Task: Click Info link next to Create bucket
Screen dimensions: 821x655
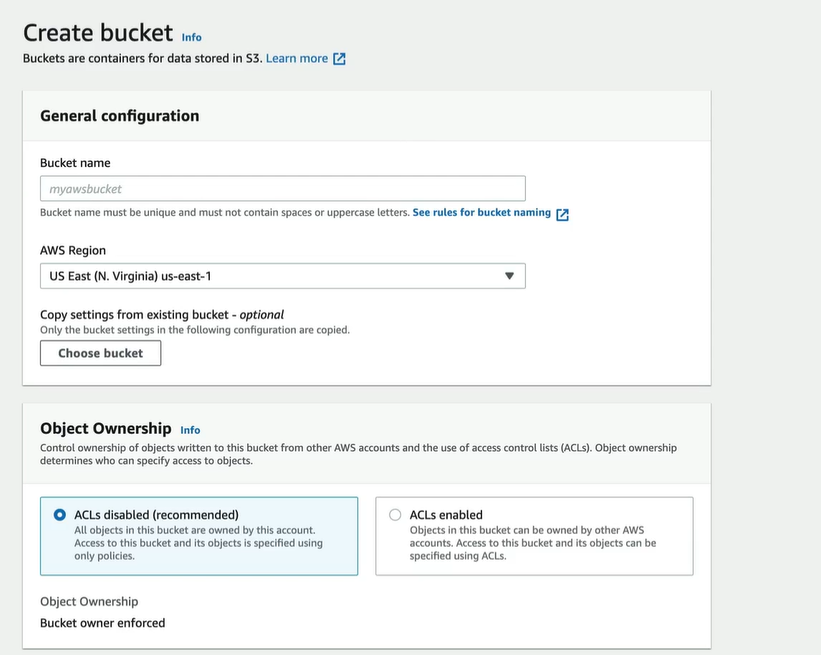Action: [x=192, y=37]
